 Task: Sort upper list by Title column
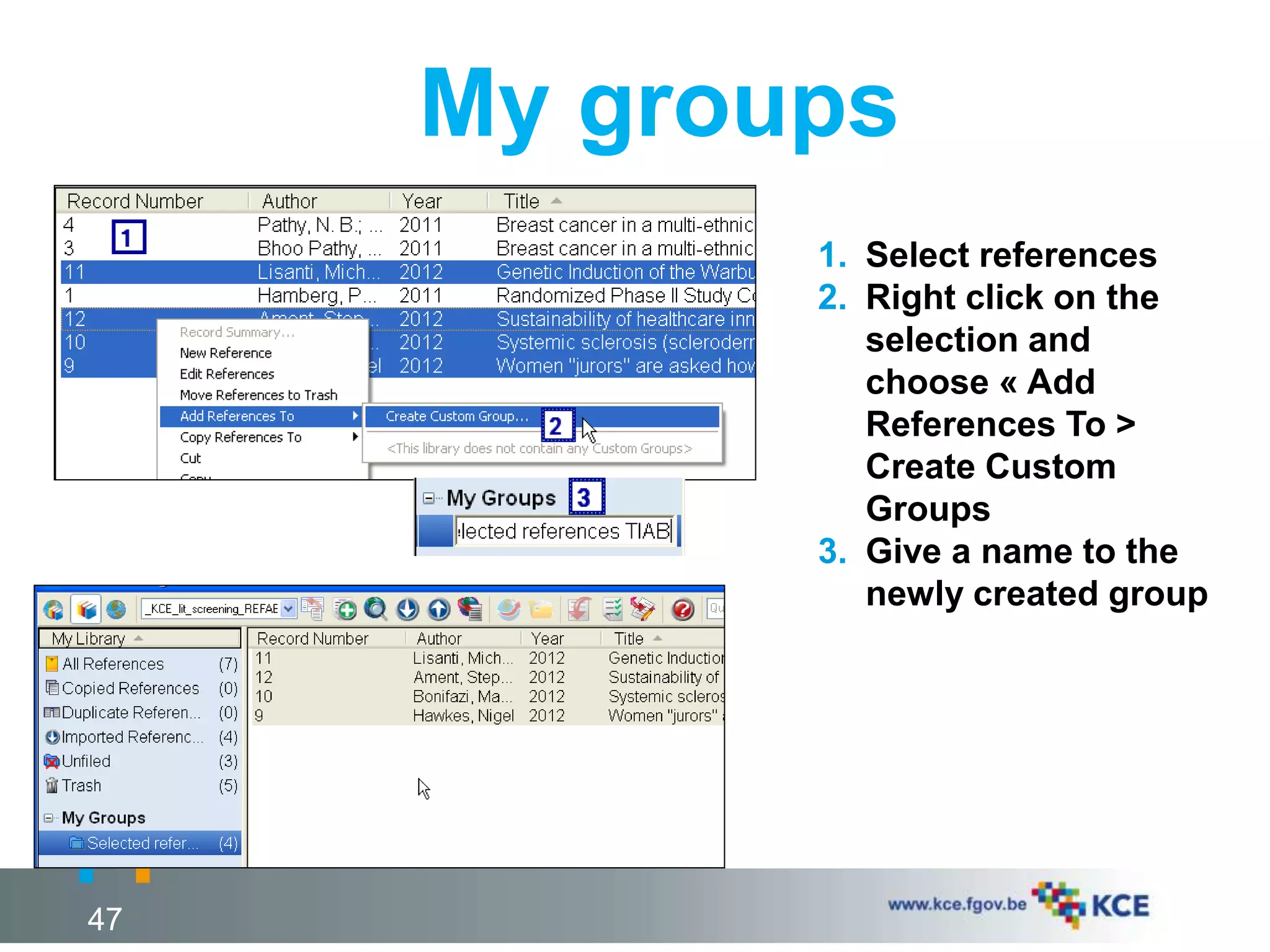[x=621, y=201]
